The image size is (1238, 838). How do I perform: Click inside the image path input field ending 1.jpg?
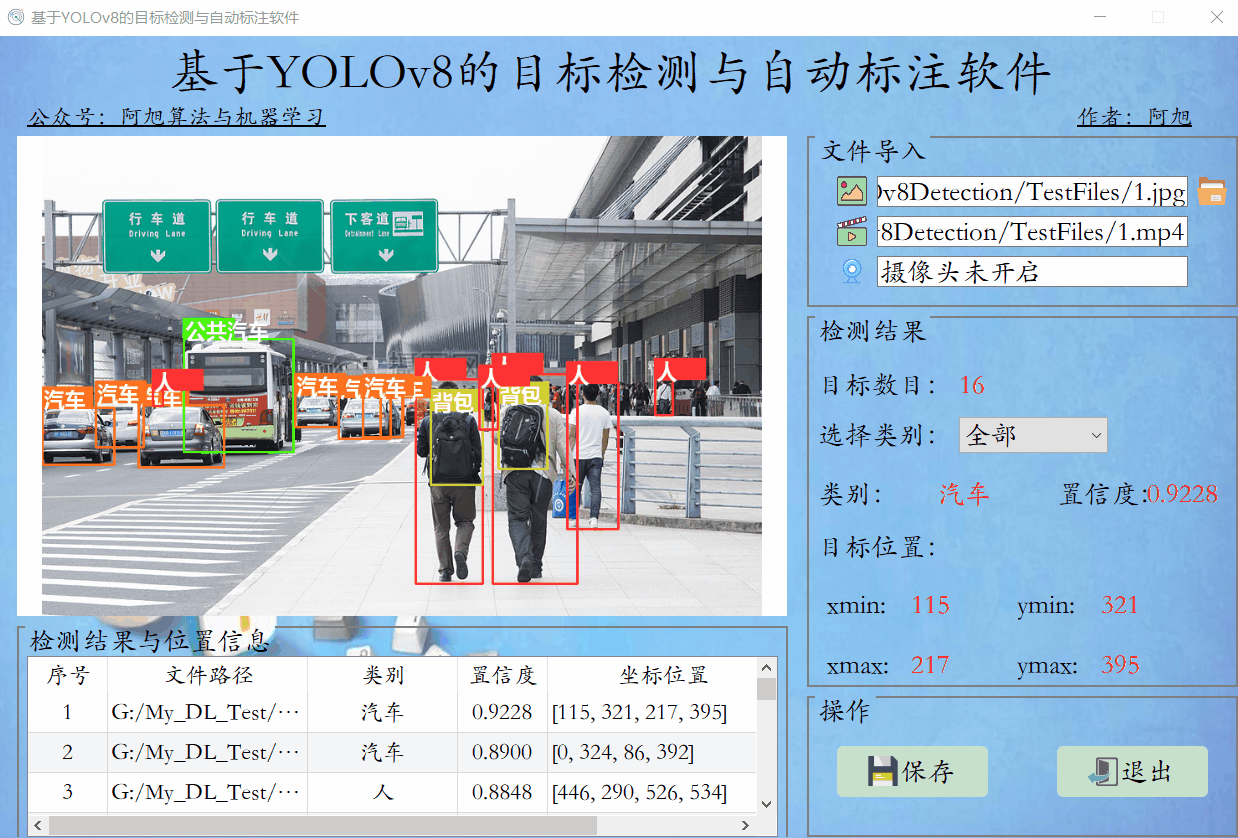pos(1030,191)
